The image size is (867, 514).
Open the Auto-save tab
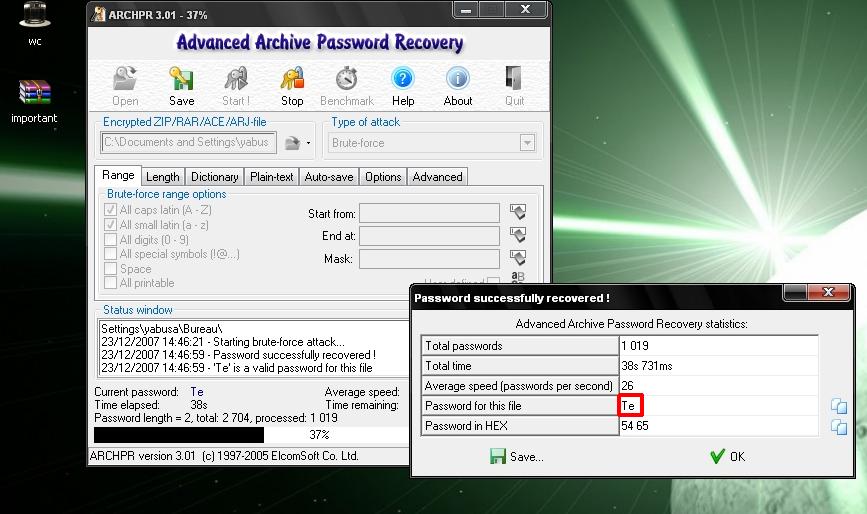329,177
